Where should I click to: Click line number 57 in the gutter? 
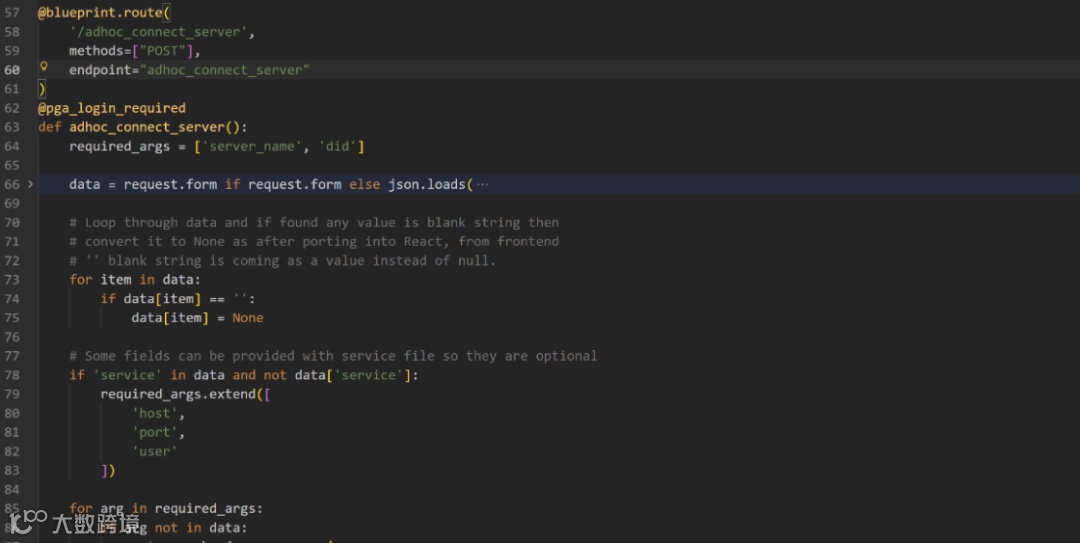[x=12, y=12]
